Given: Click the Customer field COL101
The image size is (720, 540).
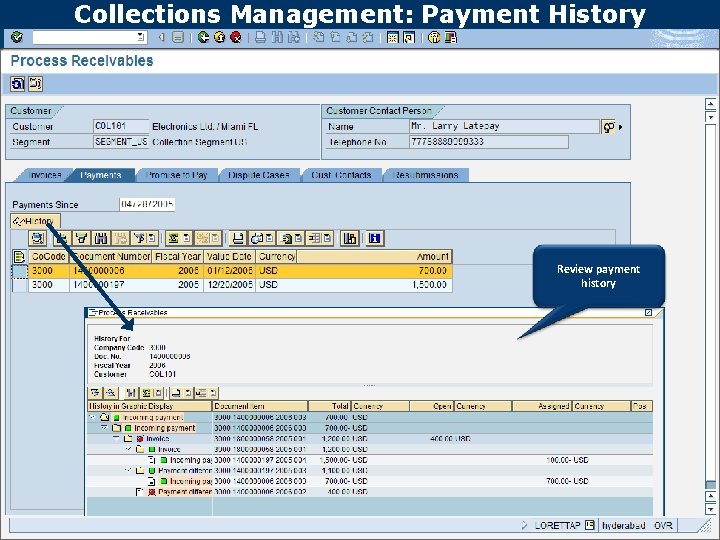Looking at the screenshot, I should pos(121,126).
